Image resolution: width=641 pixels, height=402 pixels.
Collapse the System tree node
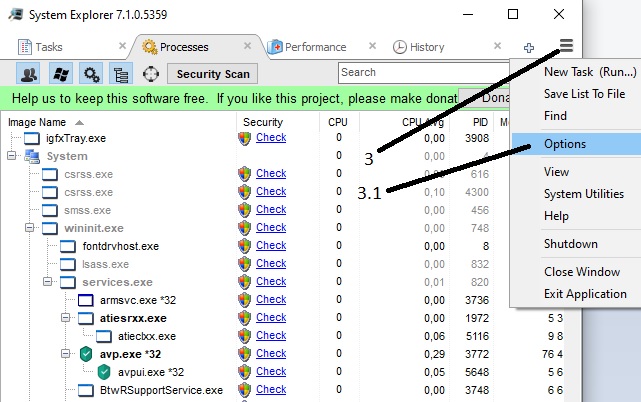(11, 156)
